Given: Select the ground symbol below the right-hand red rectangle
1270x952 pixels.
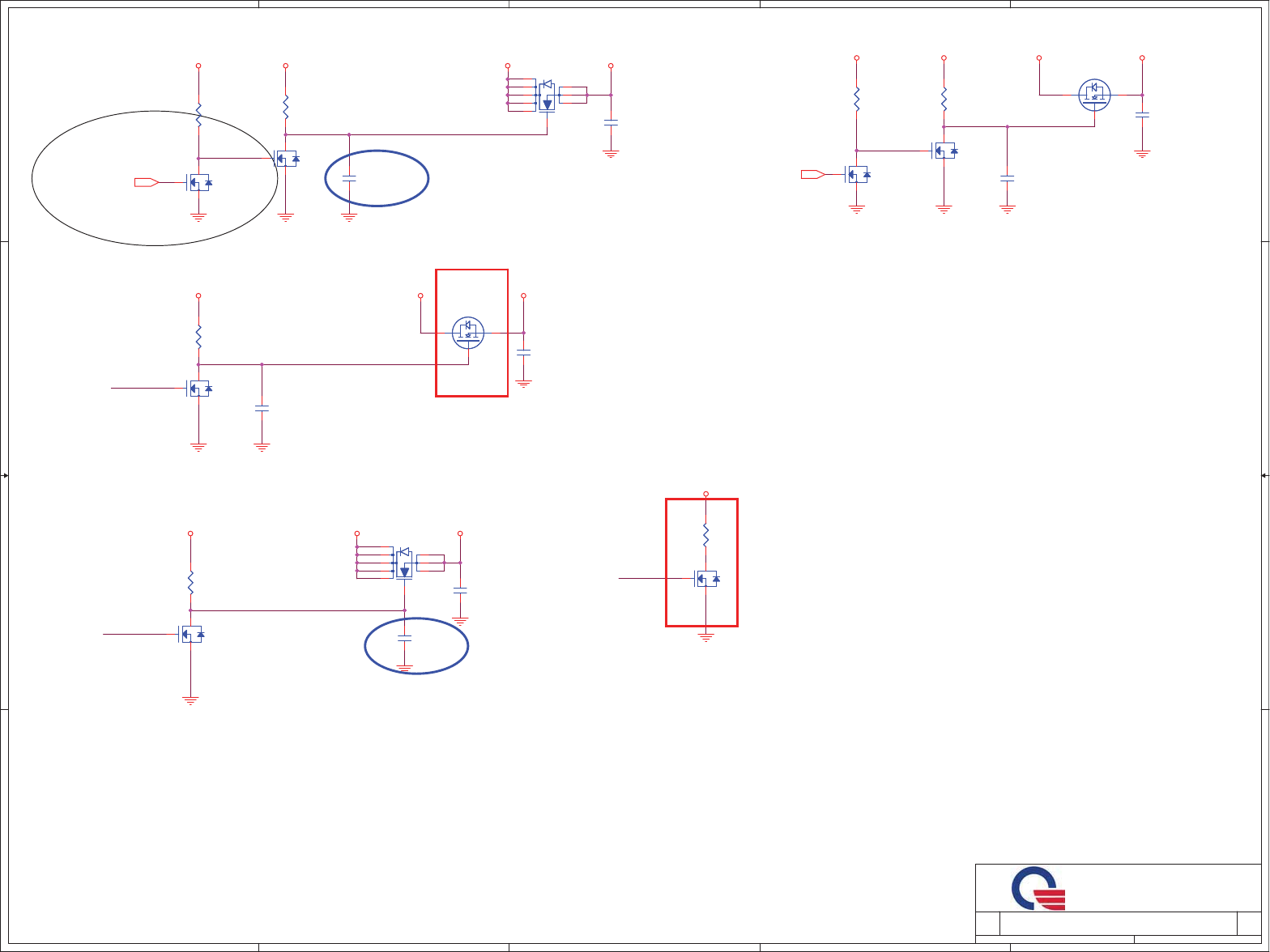Looking at the screenshot, I should tap(706, 638).
